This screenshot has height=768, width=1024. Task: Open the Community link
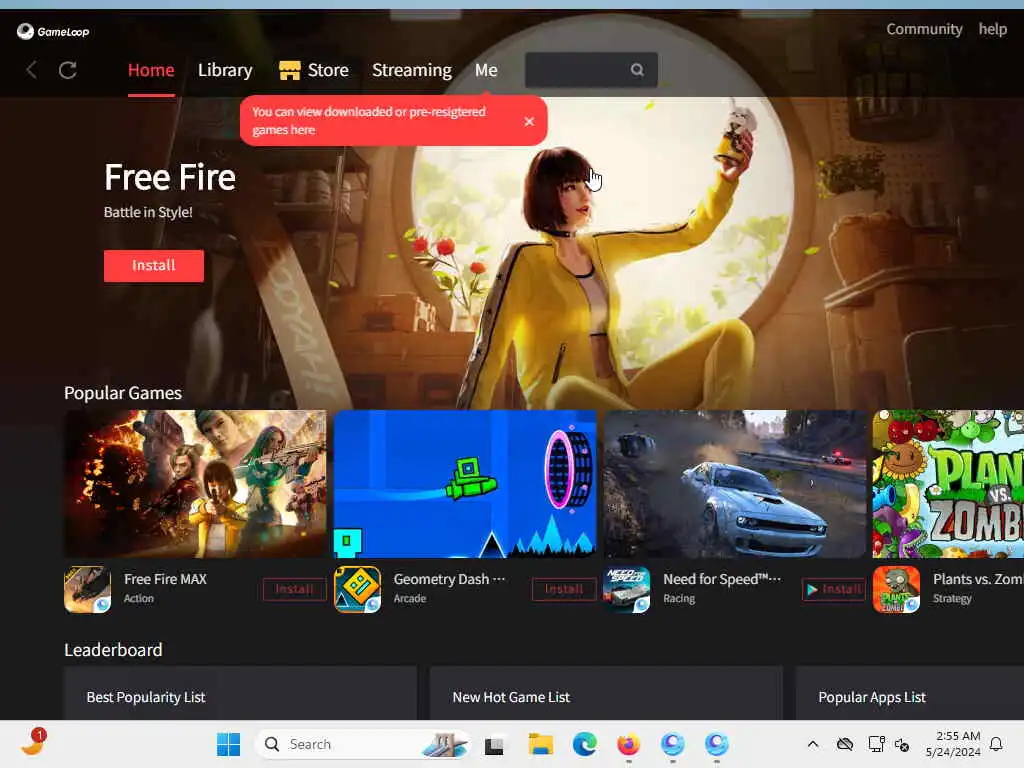coord(924,29)
